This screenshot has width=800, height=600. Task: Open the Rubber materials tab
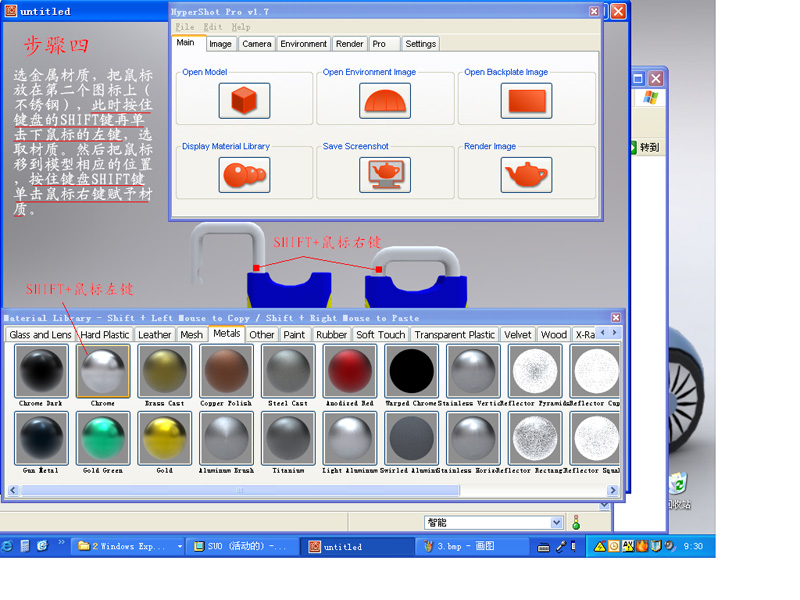(332, 335)
